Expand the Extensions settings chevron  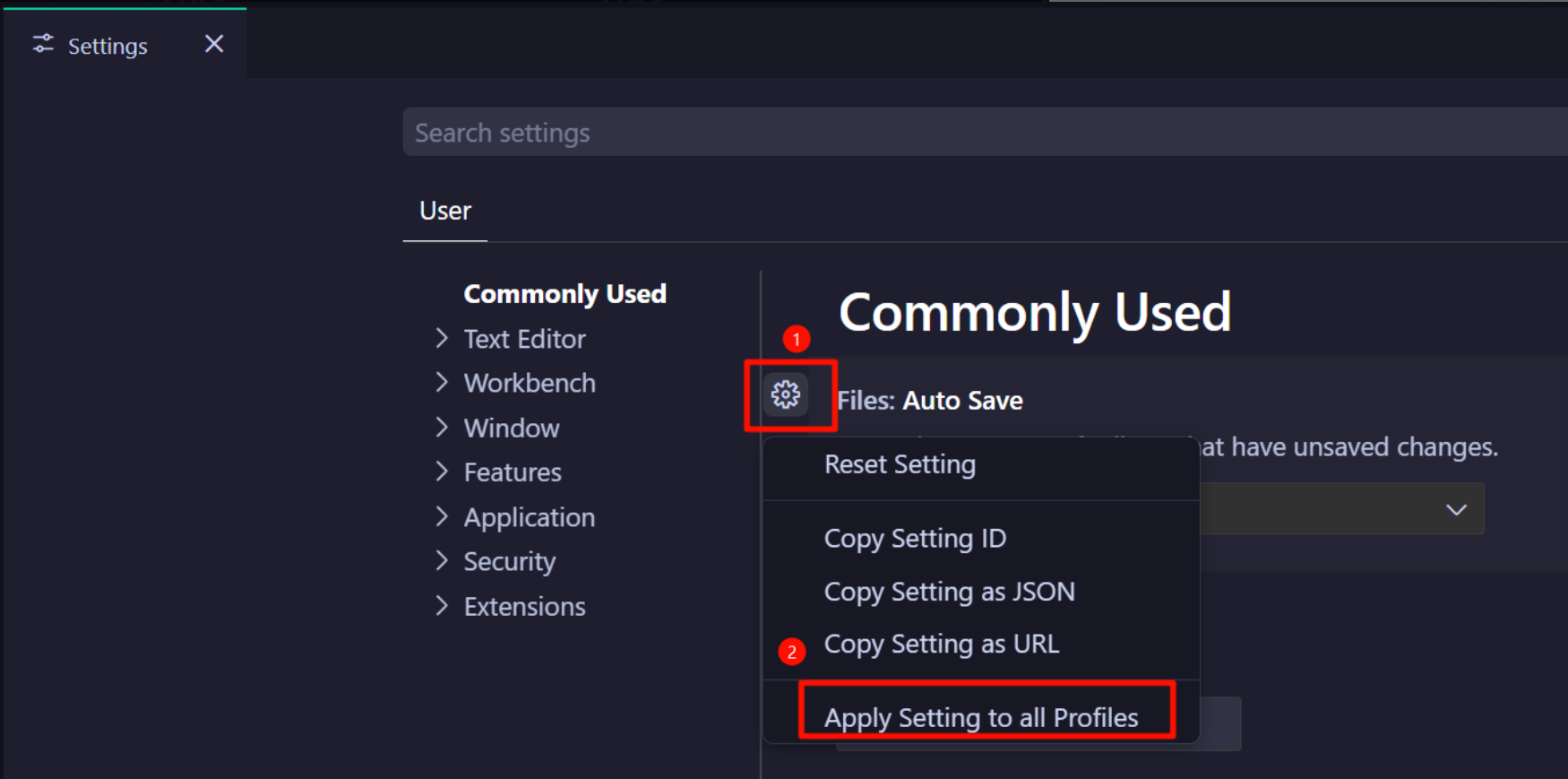pyautogui.click(x=442, y=606)
